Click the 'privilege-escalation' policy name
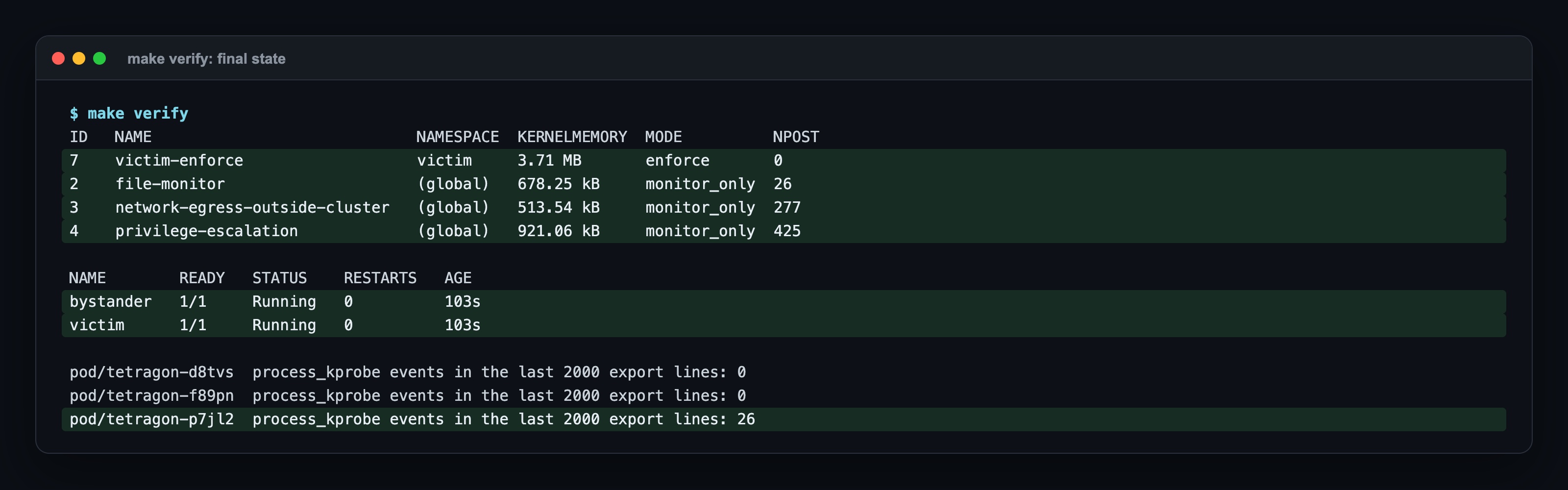The image size is (1568, 490). [206, 231]
